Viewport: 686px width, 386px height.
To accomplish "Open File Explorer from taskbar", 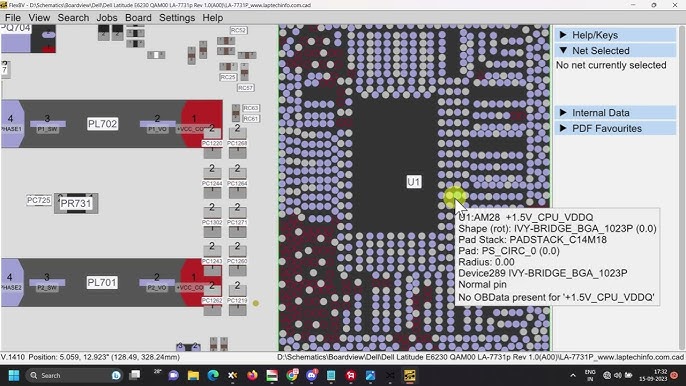I will (193, 375).
